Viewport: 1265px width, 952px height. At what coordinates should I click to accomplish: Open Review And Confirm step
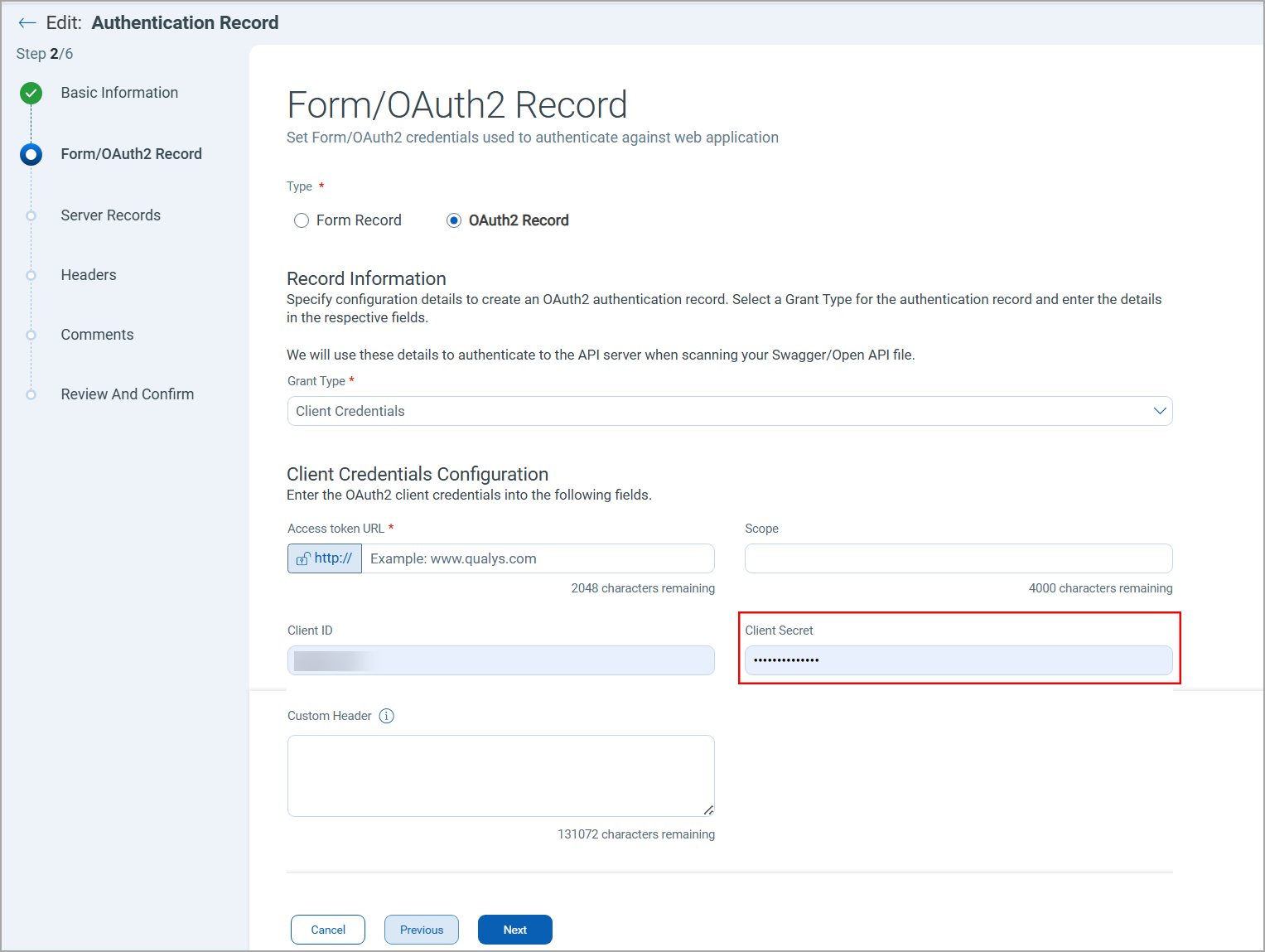[x=127, y=394]
